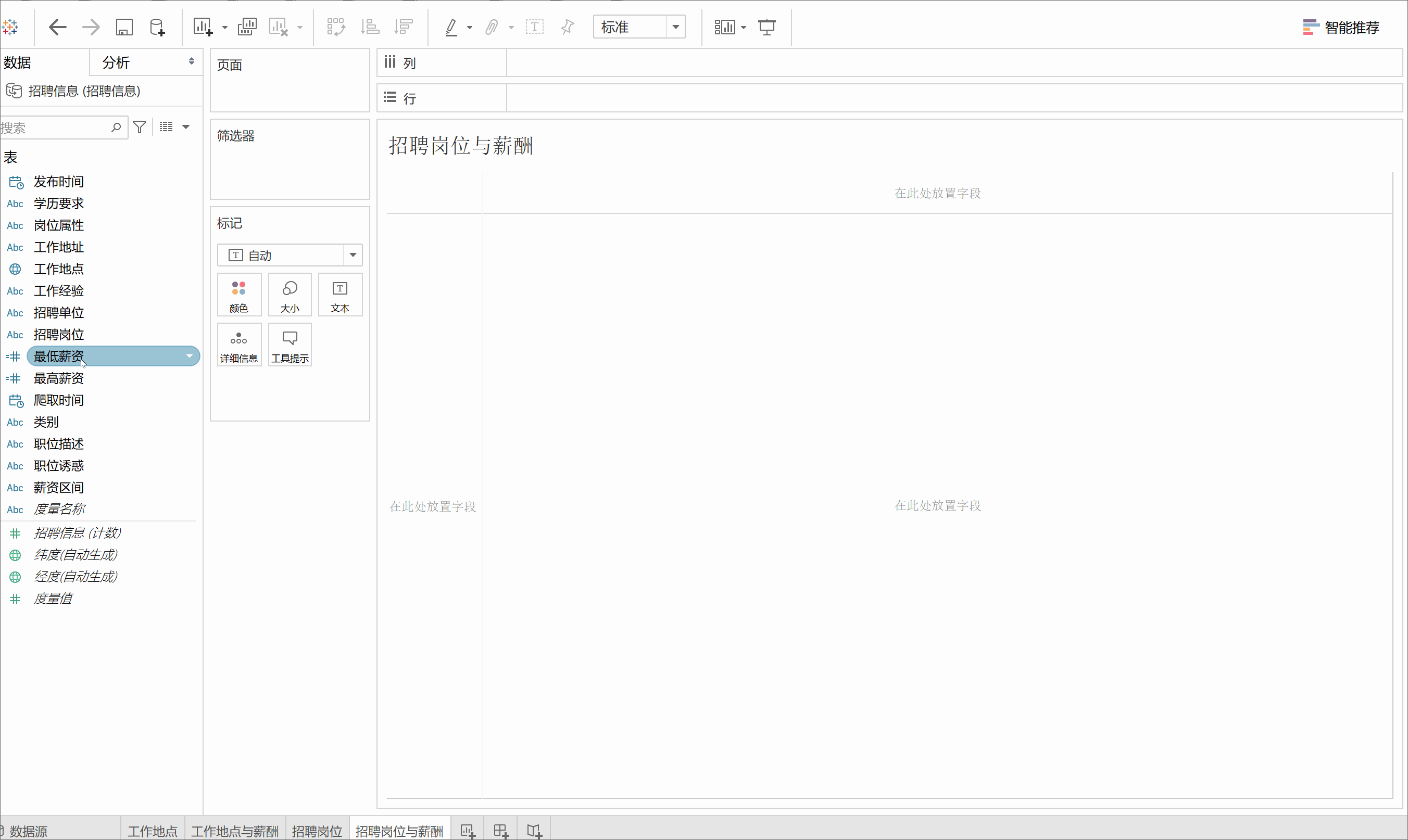Open the 最低薪资 field dropdown arrow
Image resolution: width=1408 pixels, height=840 pixels.
(x=189, y=356)
